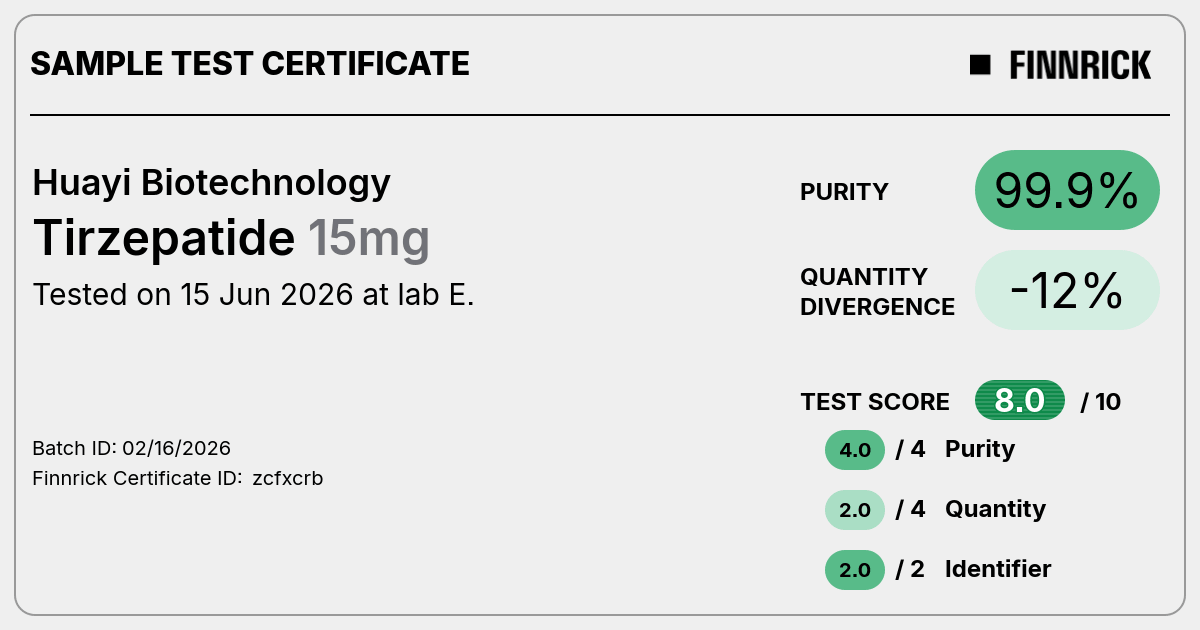
Task: Click the 2.0 identifier score pill
Action: [x=855, y=570]
